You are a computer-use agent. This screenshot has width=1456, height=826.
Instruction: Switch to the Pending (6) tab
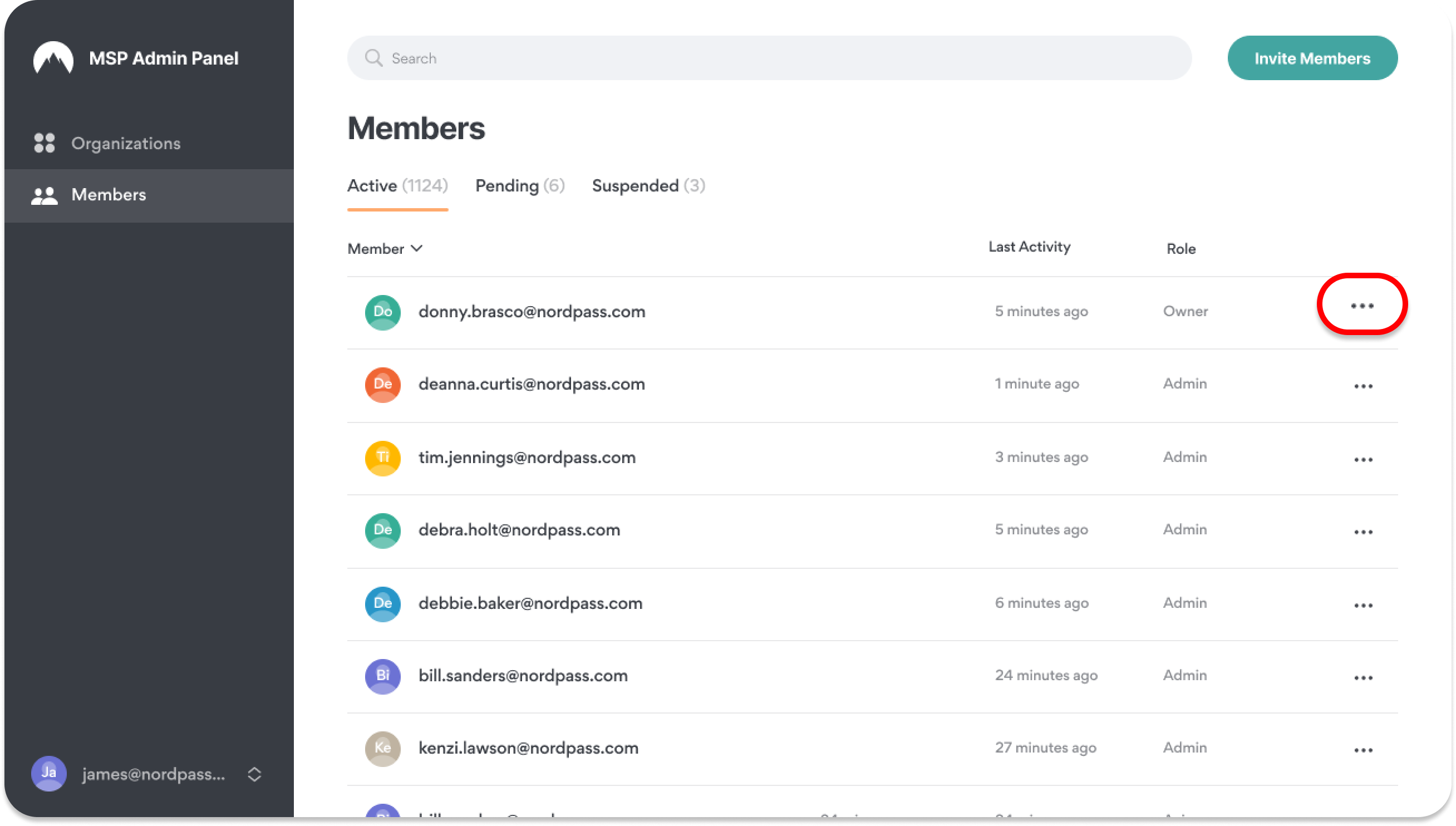[519, 186]
